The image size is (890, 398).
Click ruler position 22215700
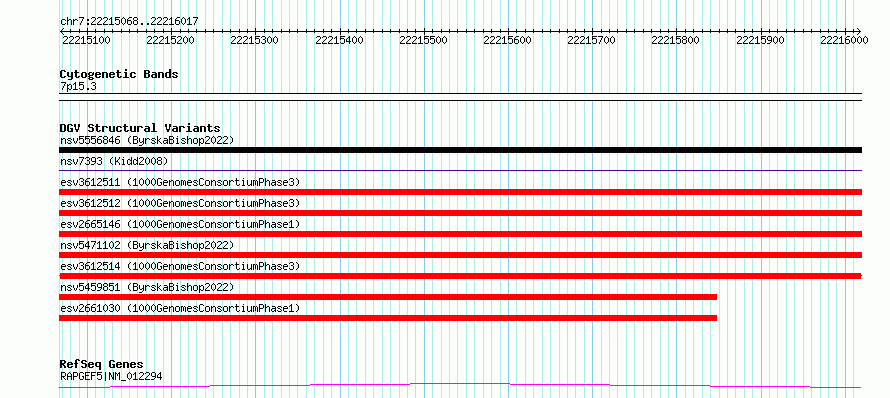(x=591, y=40)
